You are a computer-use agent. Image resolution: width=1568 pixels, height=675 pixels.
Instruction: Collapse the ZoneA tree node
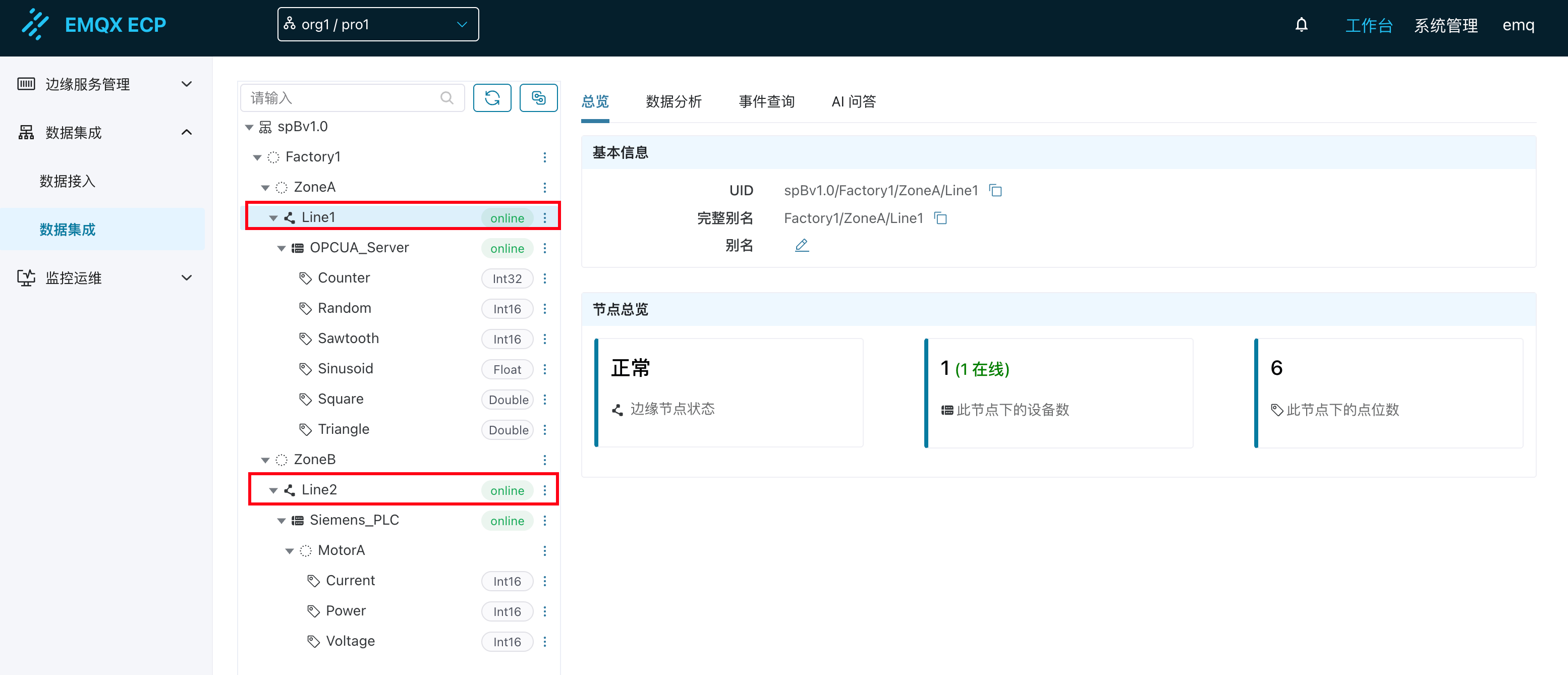tap(265, 188)
